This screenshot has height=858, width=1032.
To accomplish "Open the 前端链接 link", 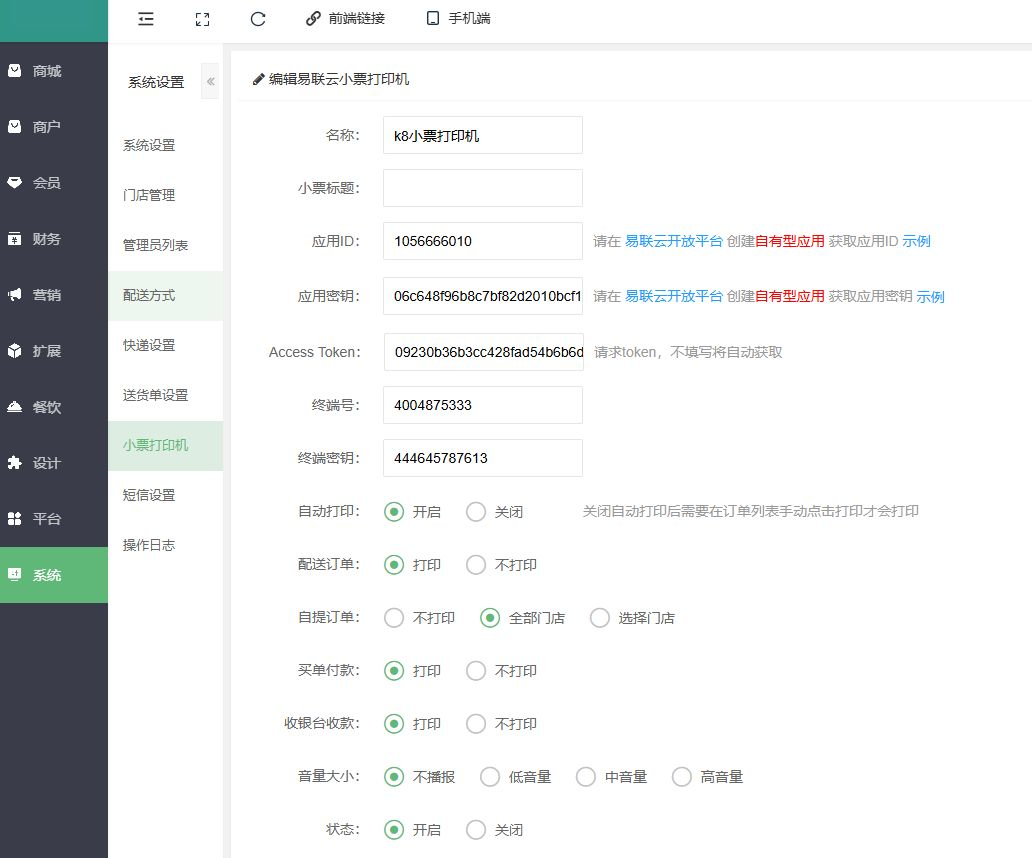I will pos(345,18).
